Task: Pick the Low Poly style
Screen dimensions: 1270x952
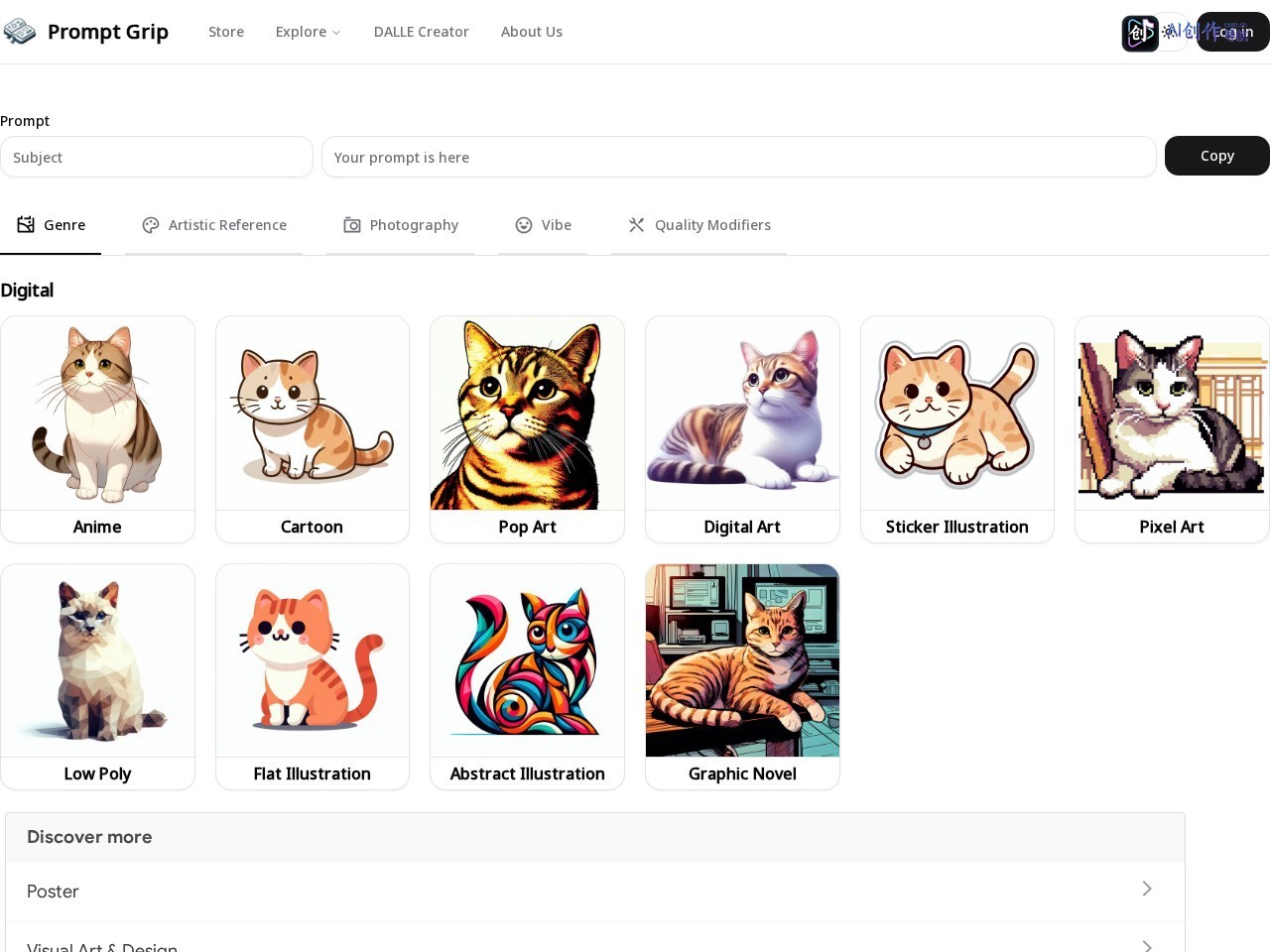Action: (x=97, y=677)
